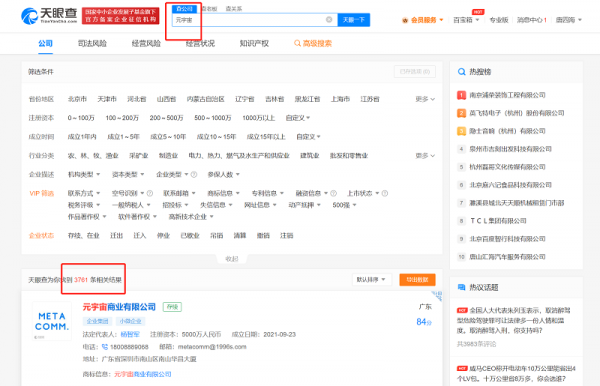Filter by 制造业 industry

pos(168,156)
